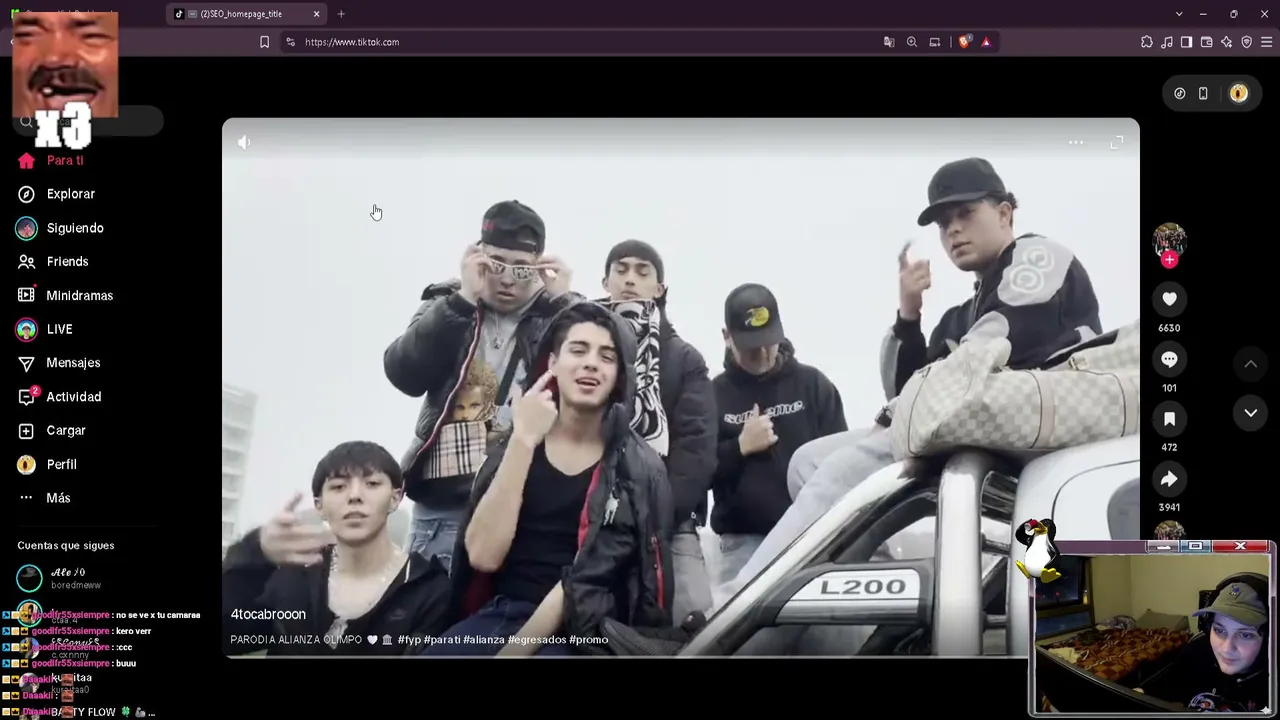Viewport: 1280px width, 720px height.
Task: Click the #parati hashtag in caption
Action: [x=442, y=640]
